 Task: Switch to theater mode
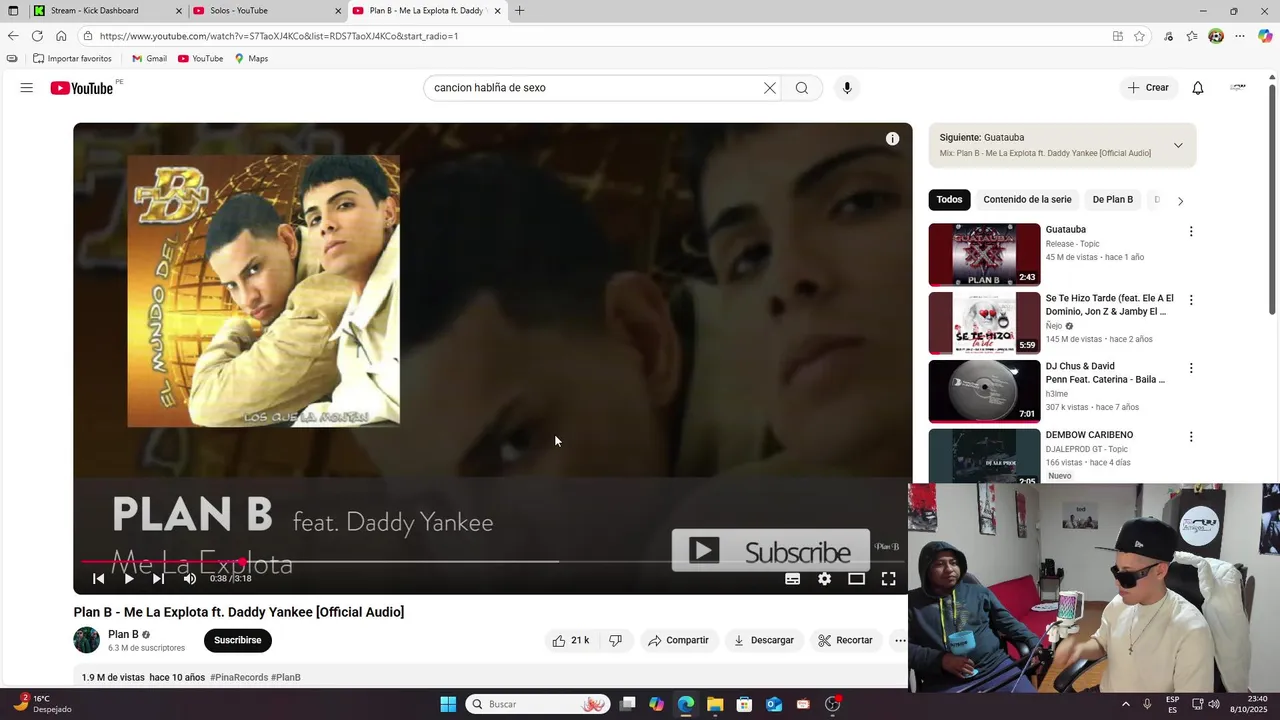[x=857, y=578]
